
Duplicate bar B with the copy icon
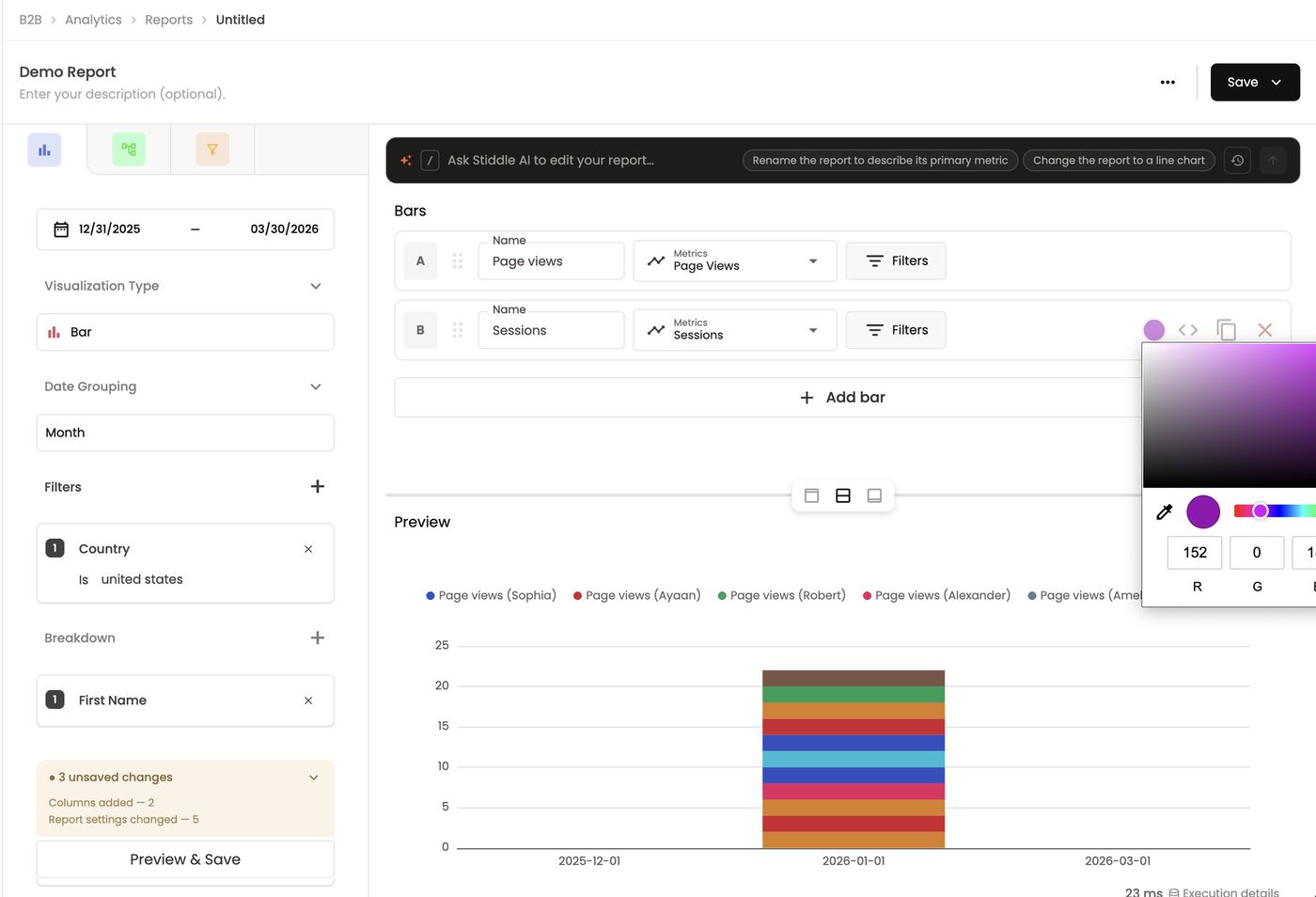(1227, 330)
